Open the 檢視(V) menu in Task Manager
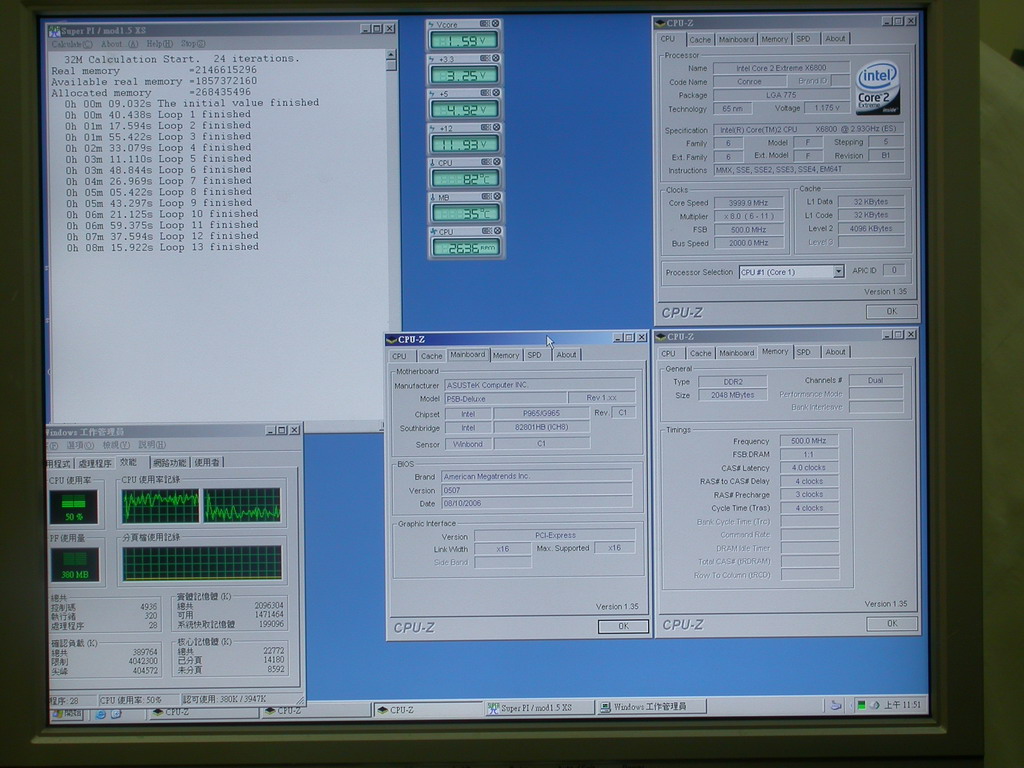 coord(116,445)
